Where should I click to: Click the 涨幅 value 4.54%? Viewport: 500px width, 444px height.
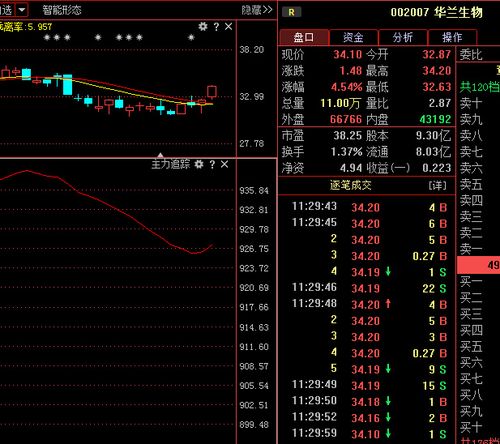tap(347, 87)
